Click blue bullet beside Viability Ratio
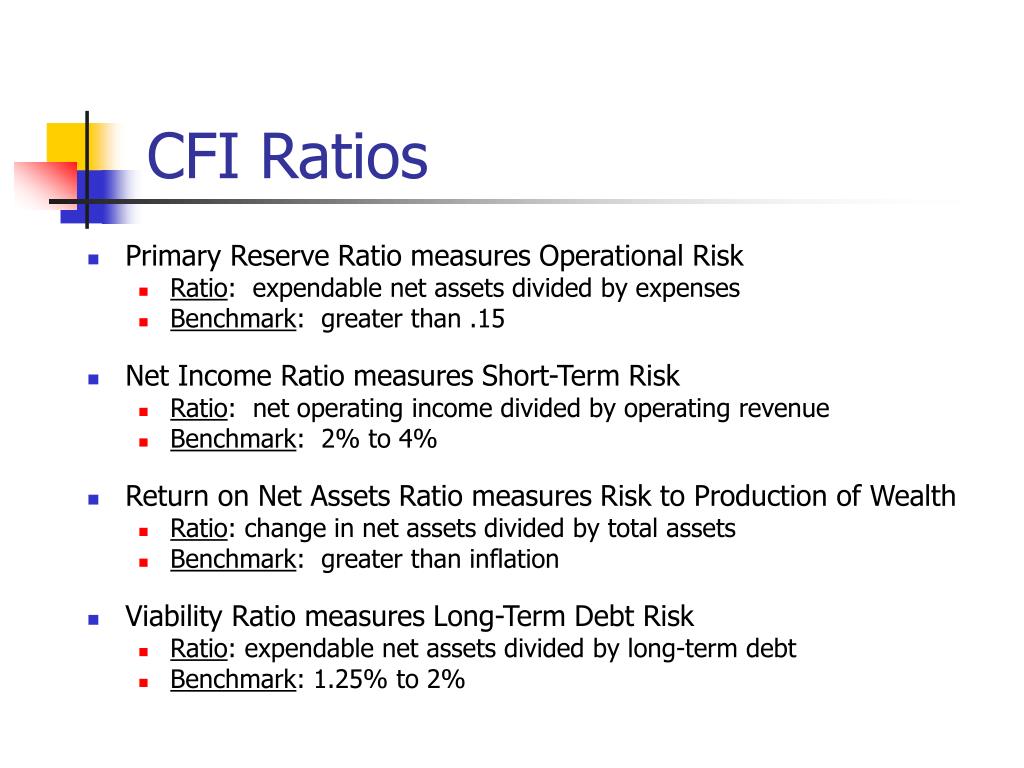The image size is (1024, 768). [93, 620]
